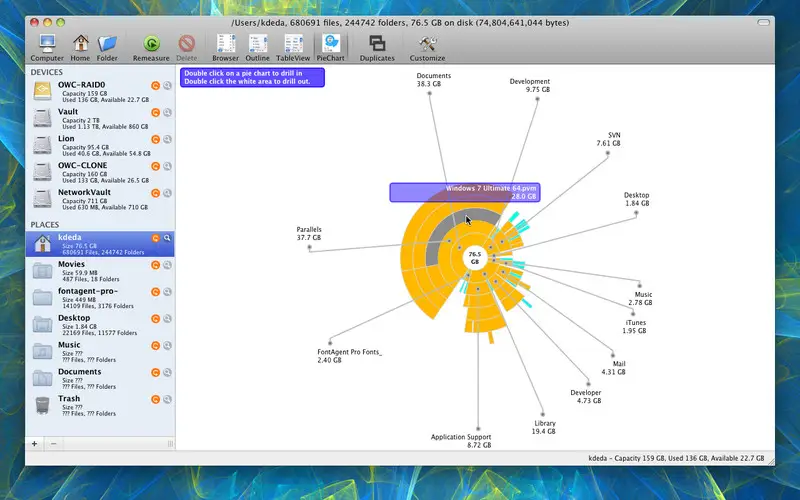800x500 pixels.
Task: Open the Customize toolbar tool
Action: tap(428, 43)
